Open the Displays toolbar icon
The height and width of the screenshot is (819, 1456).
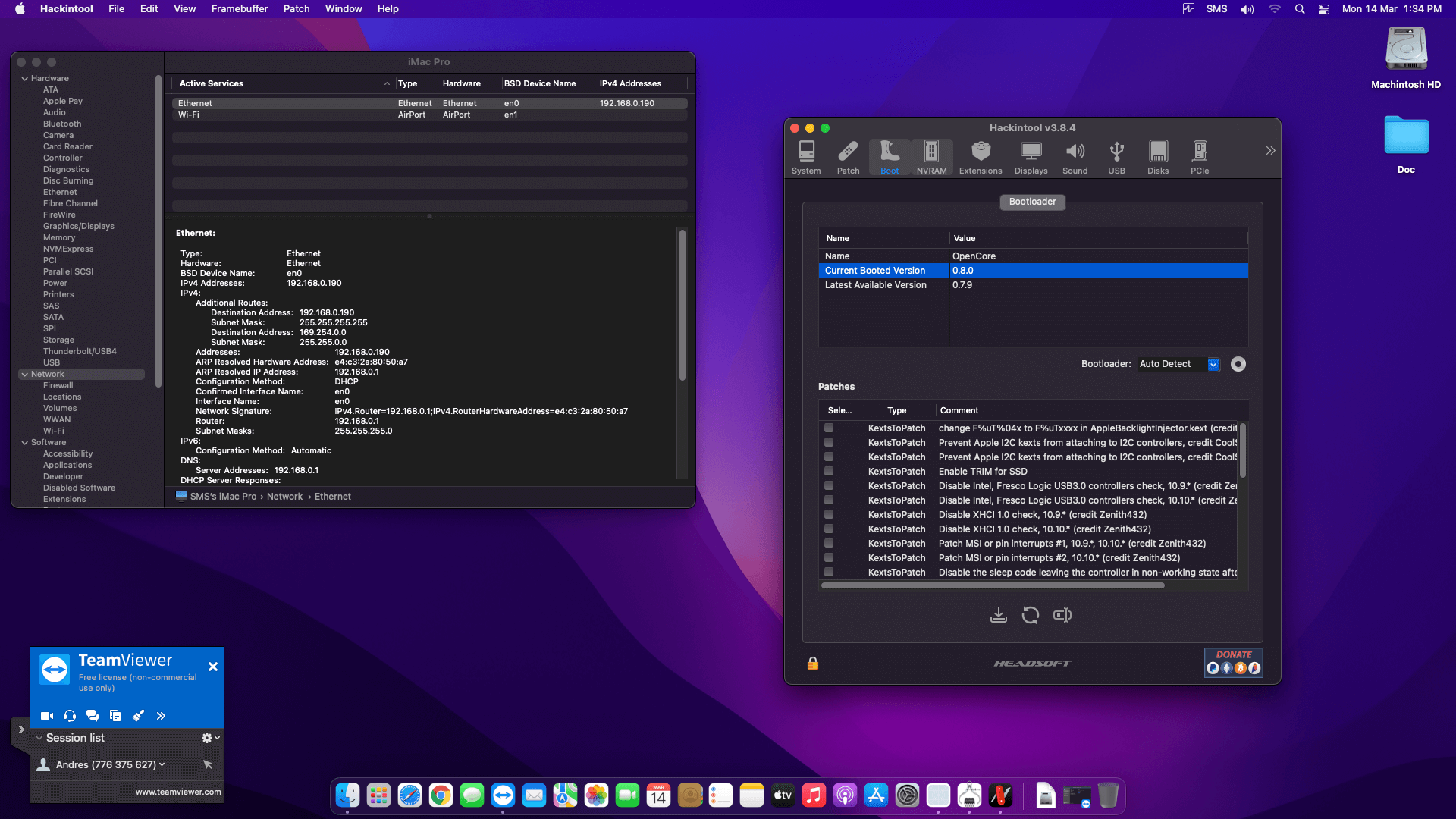1031,158
